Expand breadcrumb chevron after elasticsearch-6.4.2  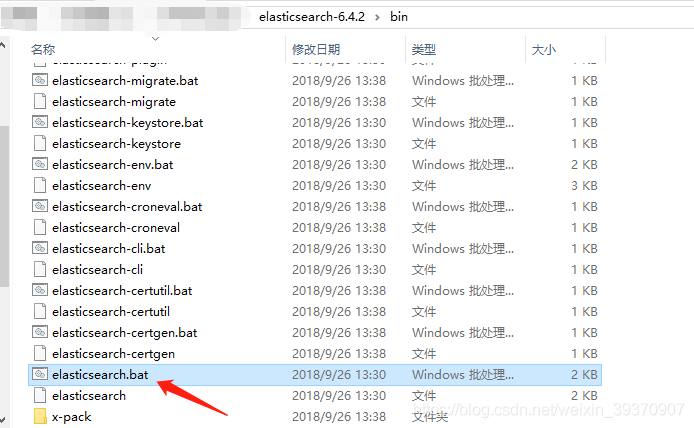tap(377, 17)
